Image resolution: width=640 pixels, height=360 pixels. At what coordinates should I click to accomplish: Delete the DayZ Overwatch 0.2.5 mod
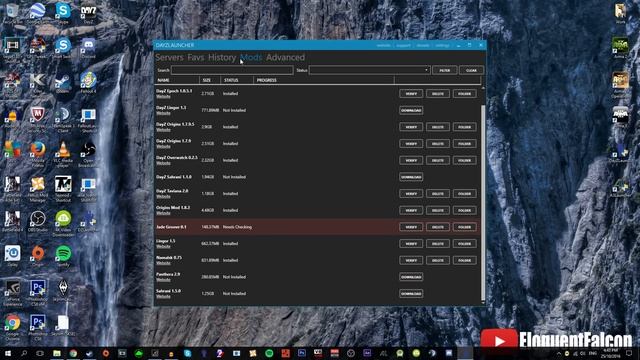438,160
